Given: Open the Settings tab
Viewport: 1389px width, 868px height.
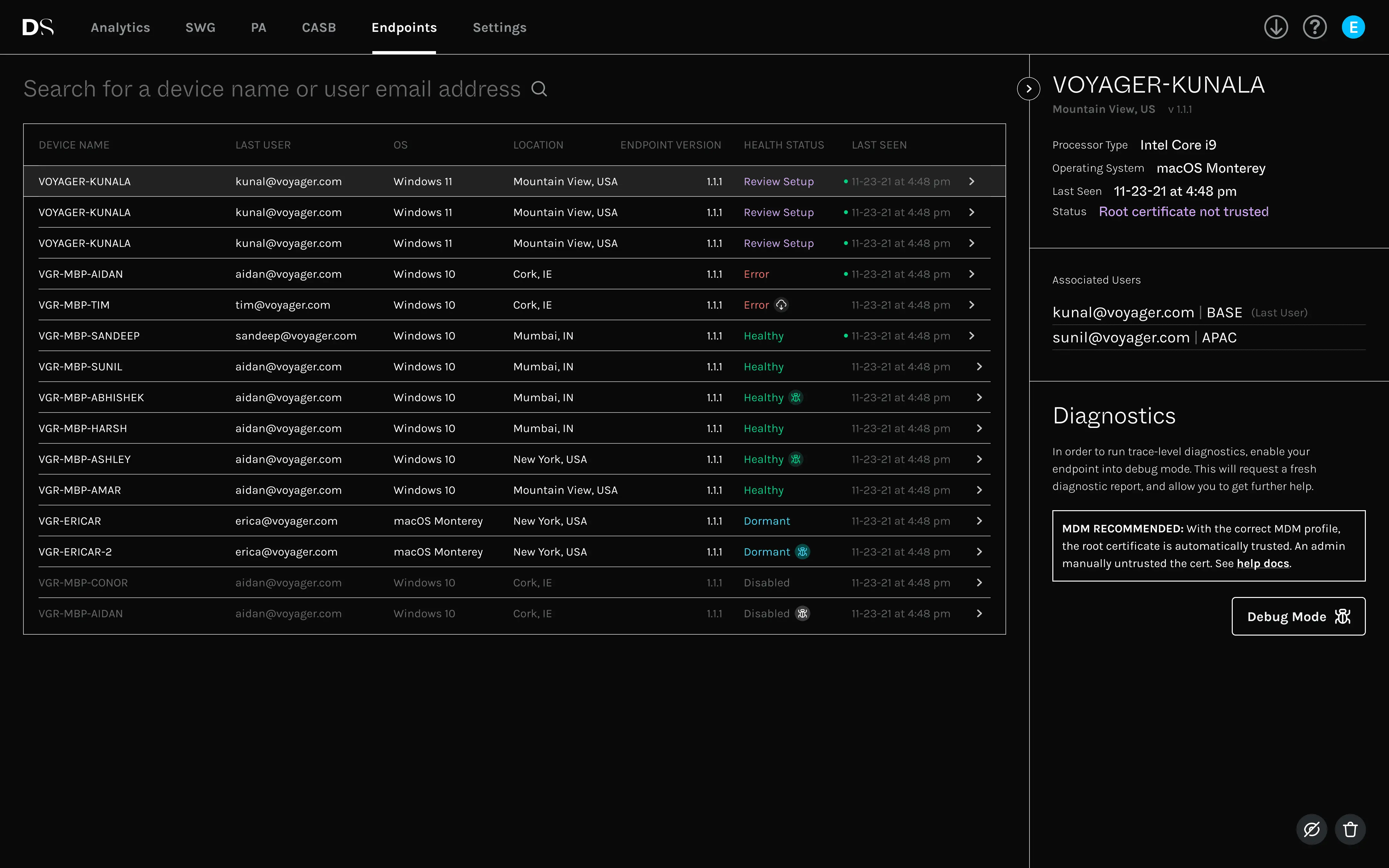Looking at the screenshot, I should [499, 28].
